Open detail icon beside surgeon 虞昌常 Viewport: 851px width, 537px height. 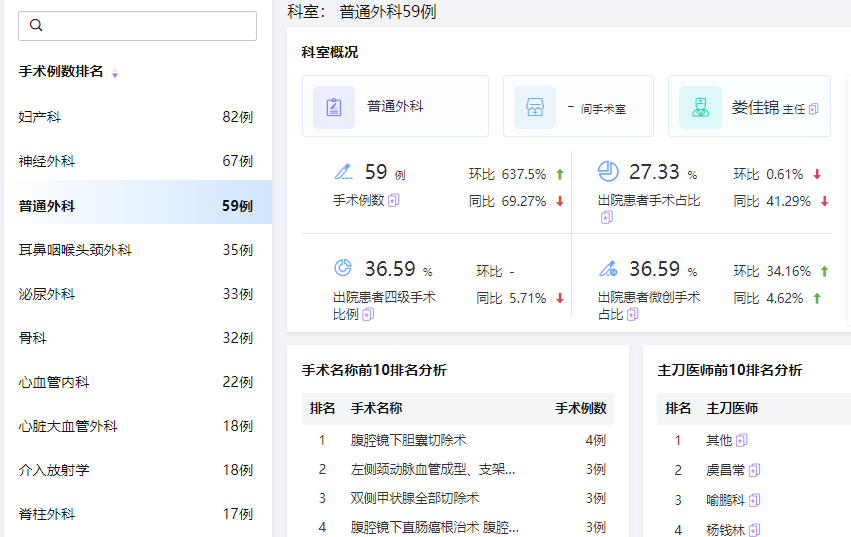(754, 470)
